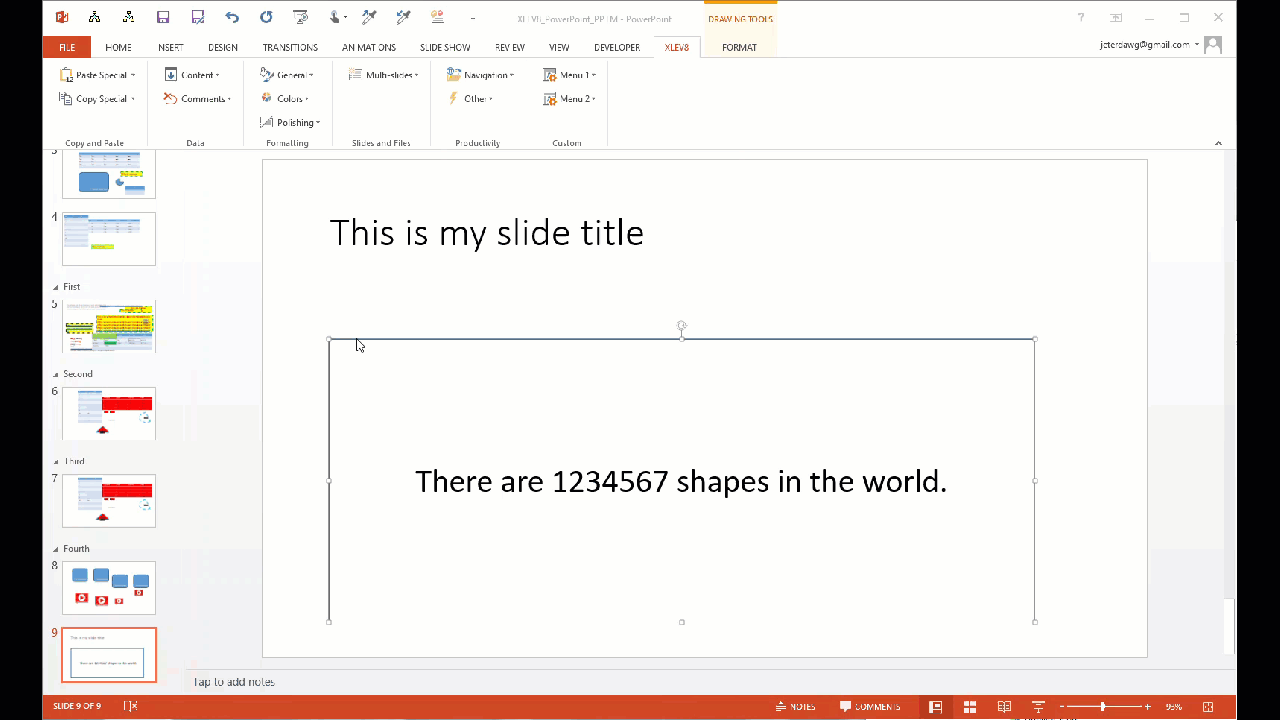
Task: Switch to the DEVELOPER tab
Action: coord(617,47)
